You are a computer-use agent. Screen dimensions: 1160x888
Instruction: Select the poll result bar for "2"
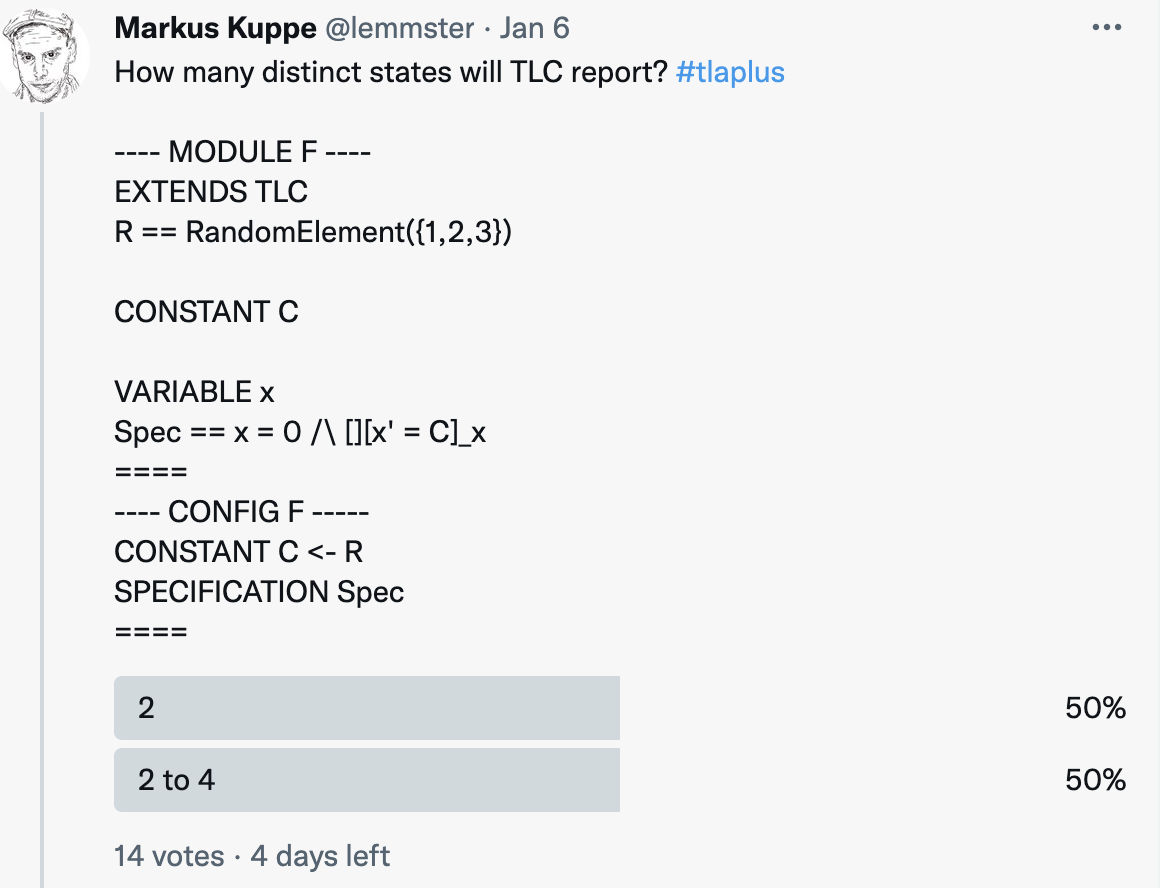pos(367,707)
